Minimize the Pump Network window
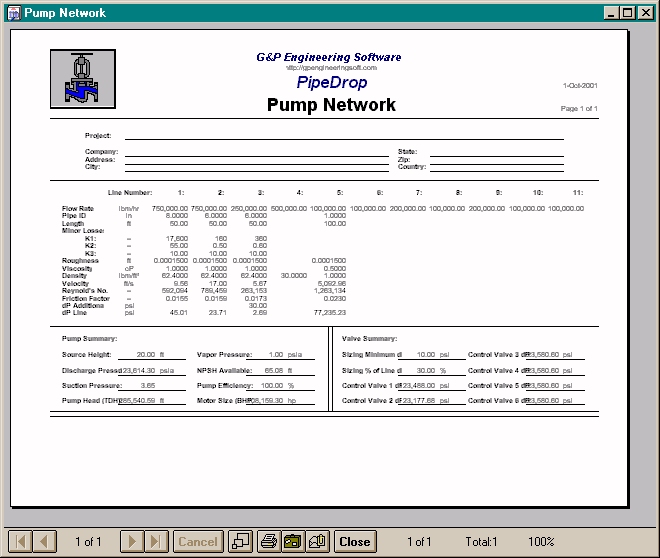This screenshot has width=660, height=558. (x=611, y=13)
